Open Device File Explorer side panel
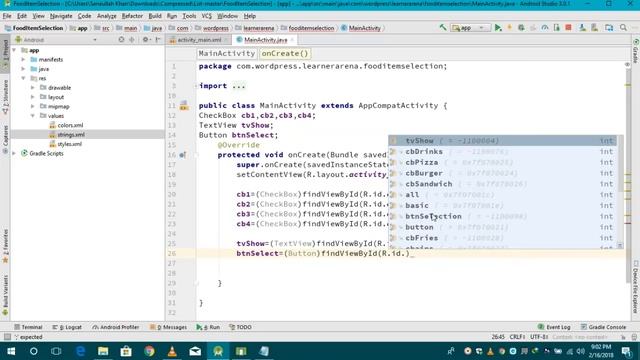 point(636,287)
